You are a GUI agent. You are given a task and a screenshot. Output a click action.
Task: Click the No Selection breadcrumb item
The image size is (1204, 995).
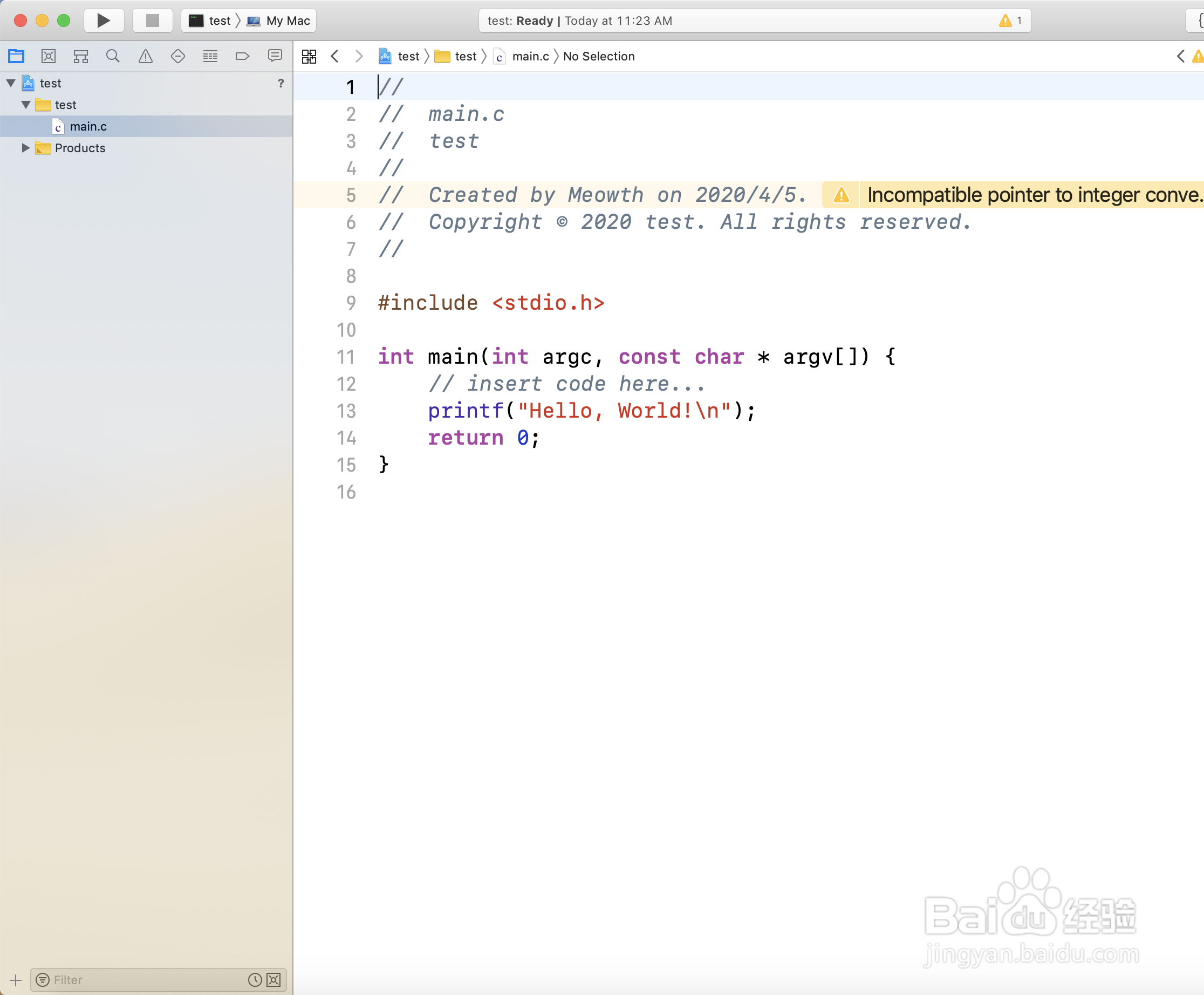pyautogui.click(x=597, y=56)
